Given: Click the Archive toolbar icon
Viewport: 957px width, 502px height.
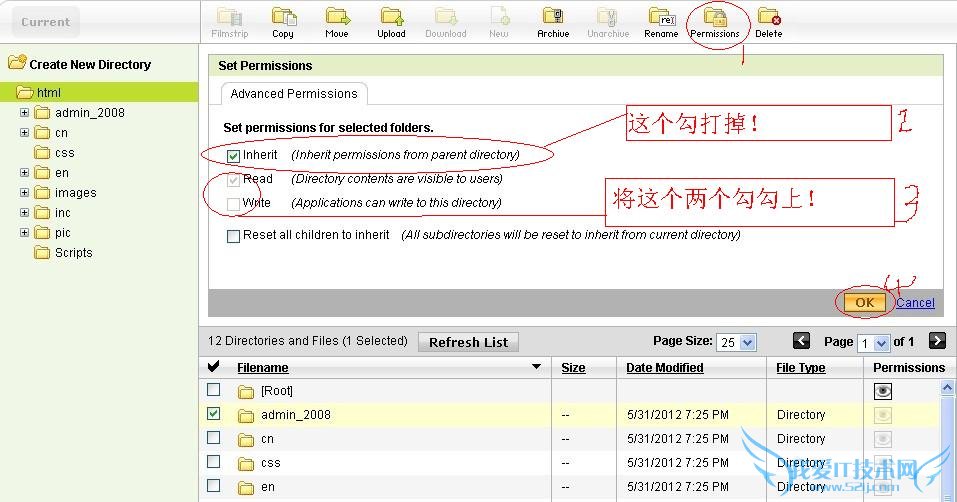Looking at the screenshot, I should coord(553,17).
